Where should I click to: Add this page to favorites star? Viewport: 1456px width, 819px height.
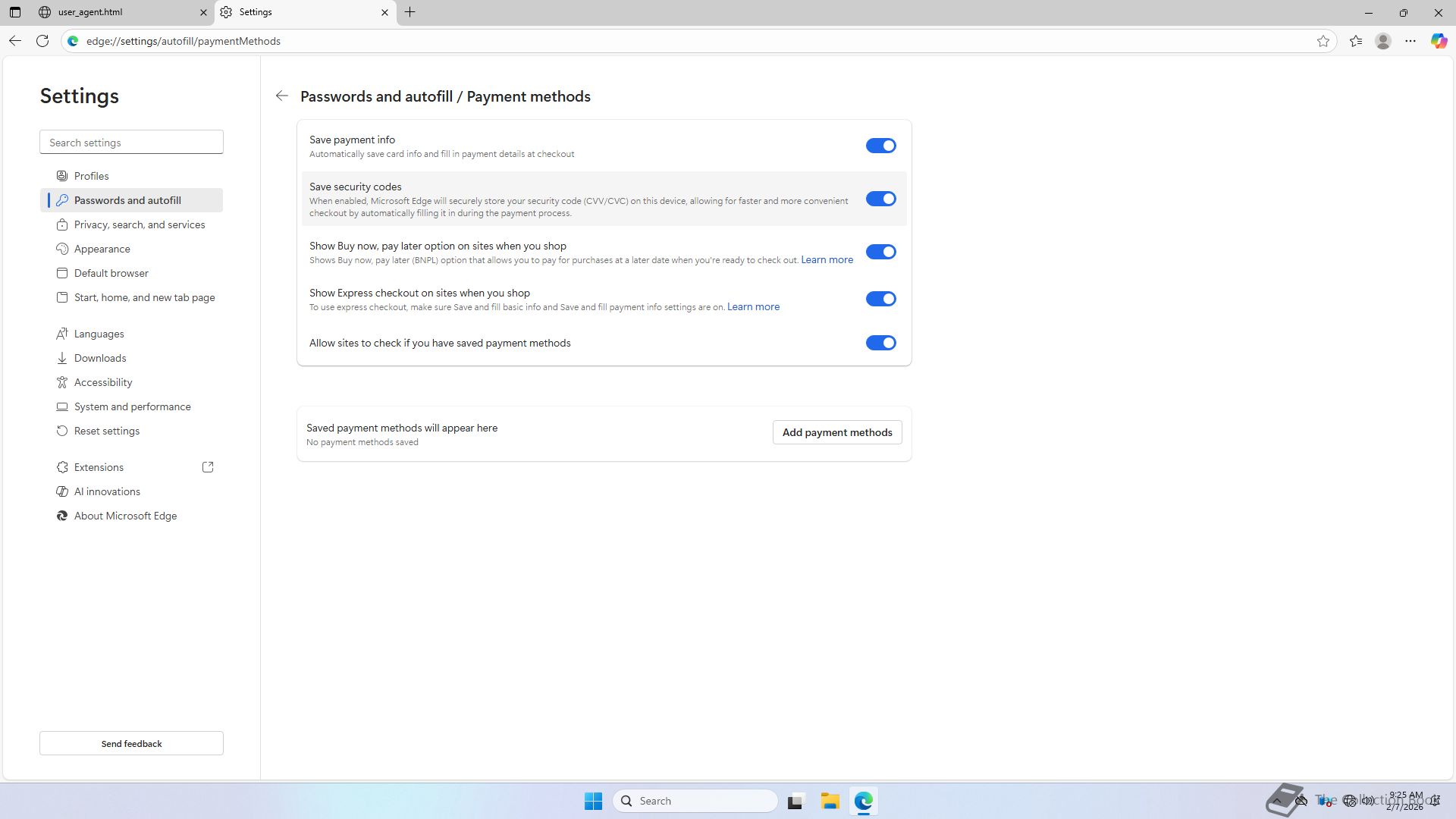[x=1323, y=41]
